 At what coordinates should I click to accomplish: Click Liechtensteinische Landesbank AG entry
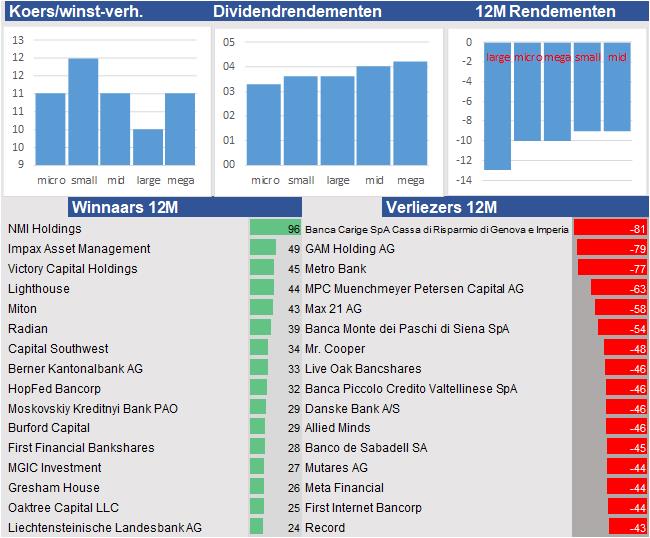click(105, 527)
